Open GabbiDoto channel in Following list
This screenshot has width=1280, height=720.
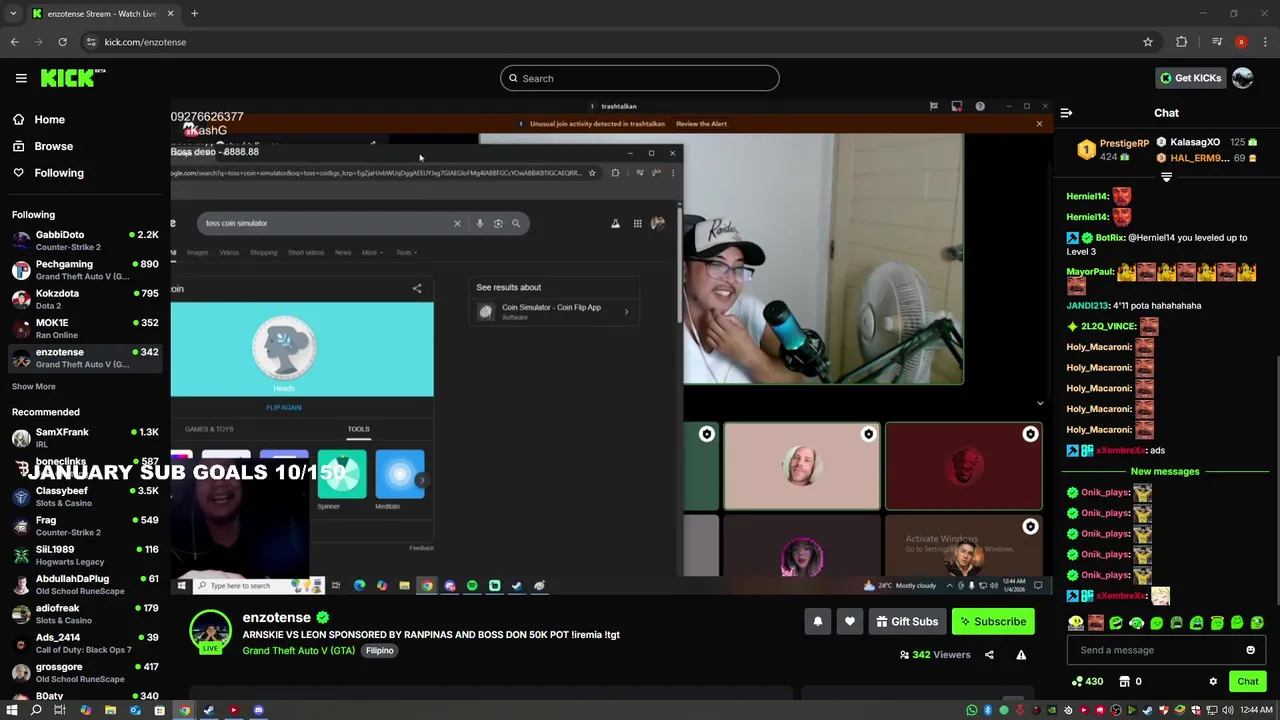[85, 241]
